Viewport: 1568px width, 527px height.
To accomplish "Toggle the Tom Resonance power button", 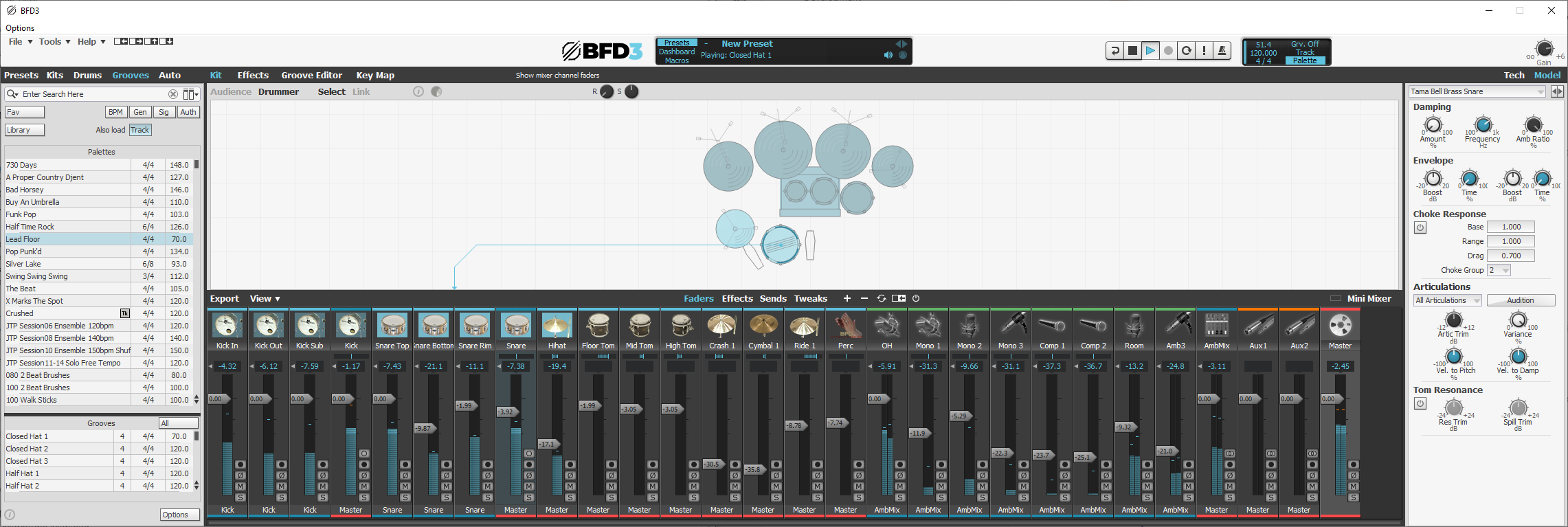I will pyautogui.click(x=1420, y=403).
